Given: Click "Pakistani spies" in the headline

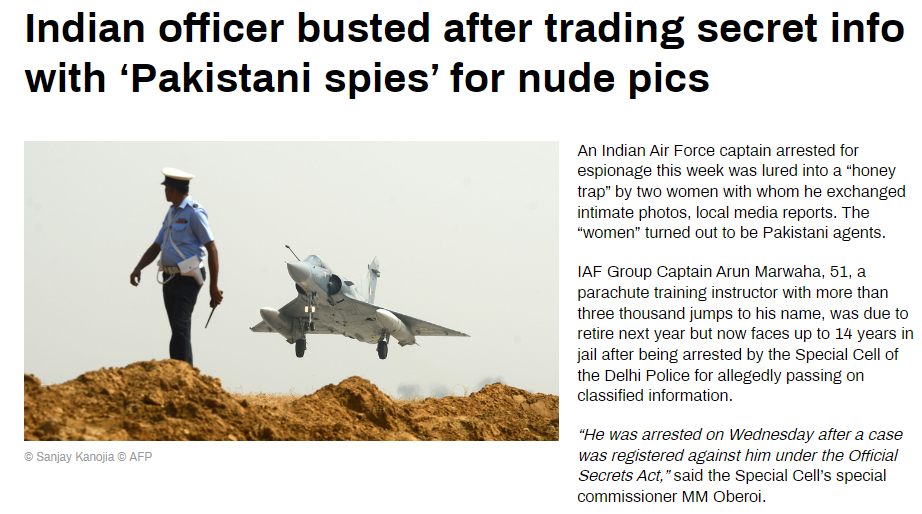Looking at the screenshot, I should point(280,79).
